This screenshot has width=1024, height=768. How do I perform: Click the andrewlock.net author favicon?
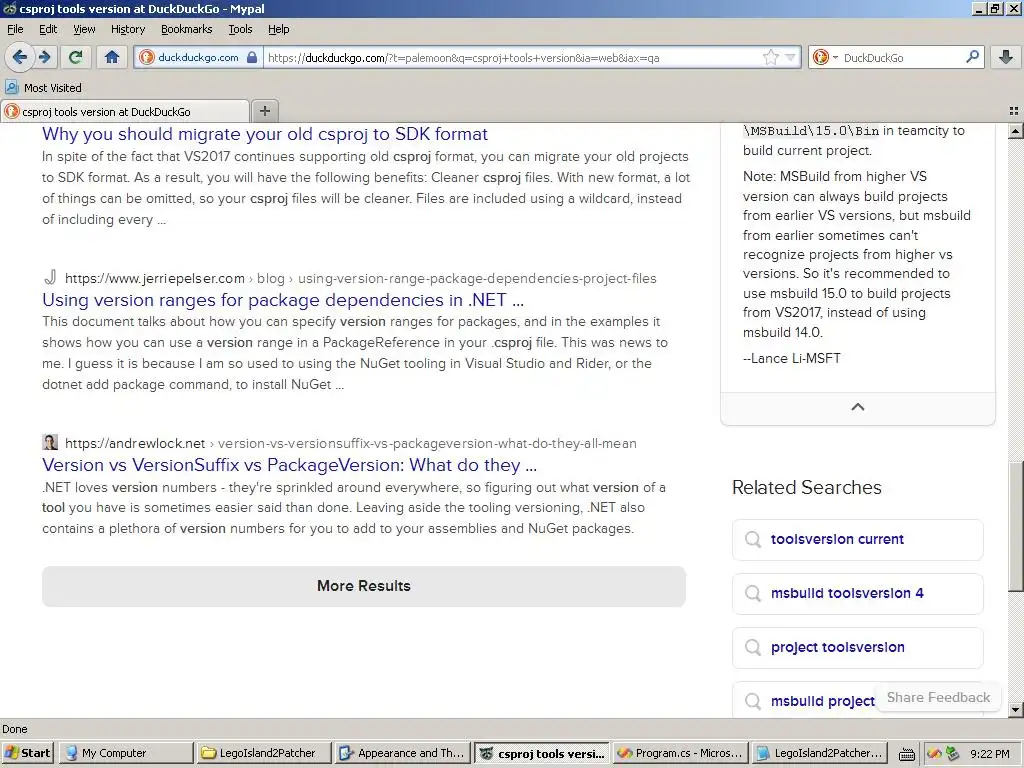point(50,443)
